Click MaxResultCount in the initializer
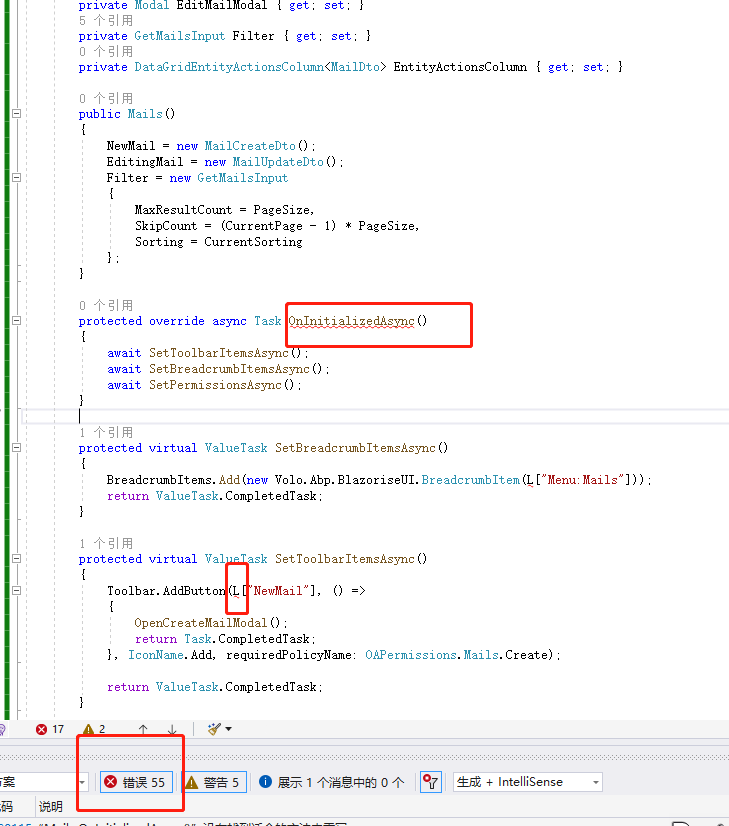Screen dimensions: 729x826 click(x=183, y=210)
